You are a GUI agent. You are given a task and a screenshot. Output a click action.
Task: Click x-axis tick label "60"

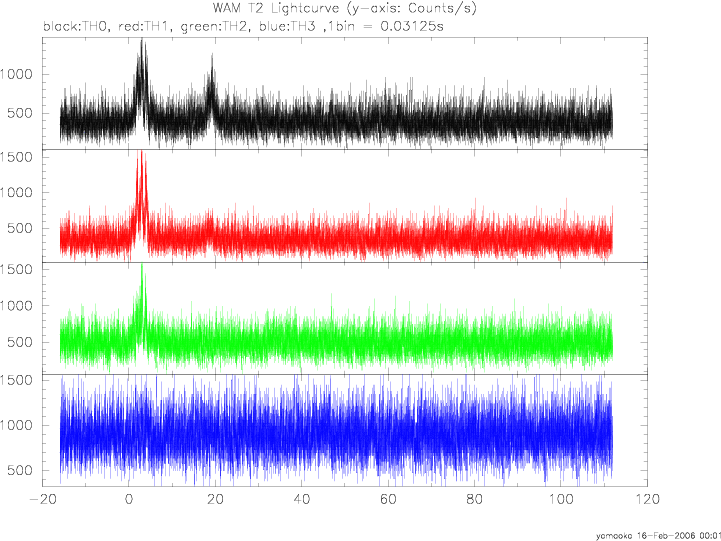tap(388, 499)
